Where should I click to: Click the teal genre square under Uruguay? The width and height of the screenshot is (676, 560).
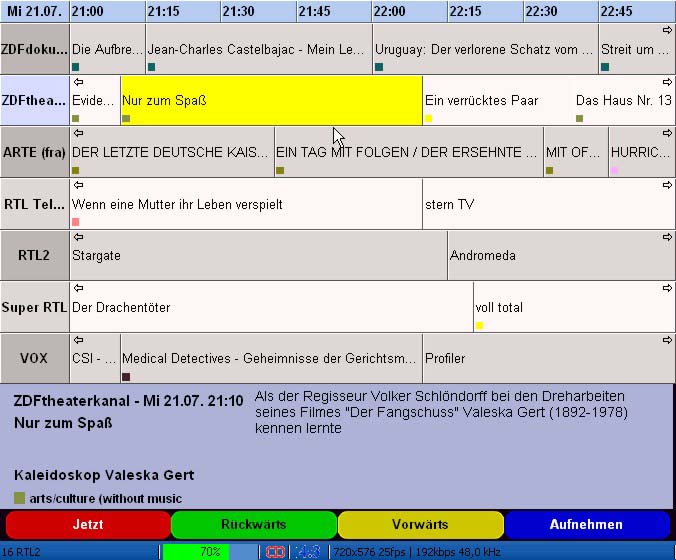(x=379, y=67)
